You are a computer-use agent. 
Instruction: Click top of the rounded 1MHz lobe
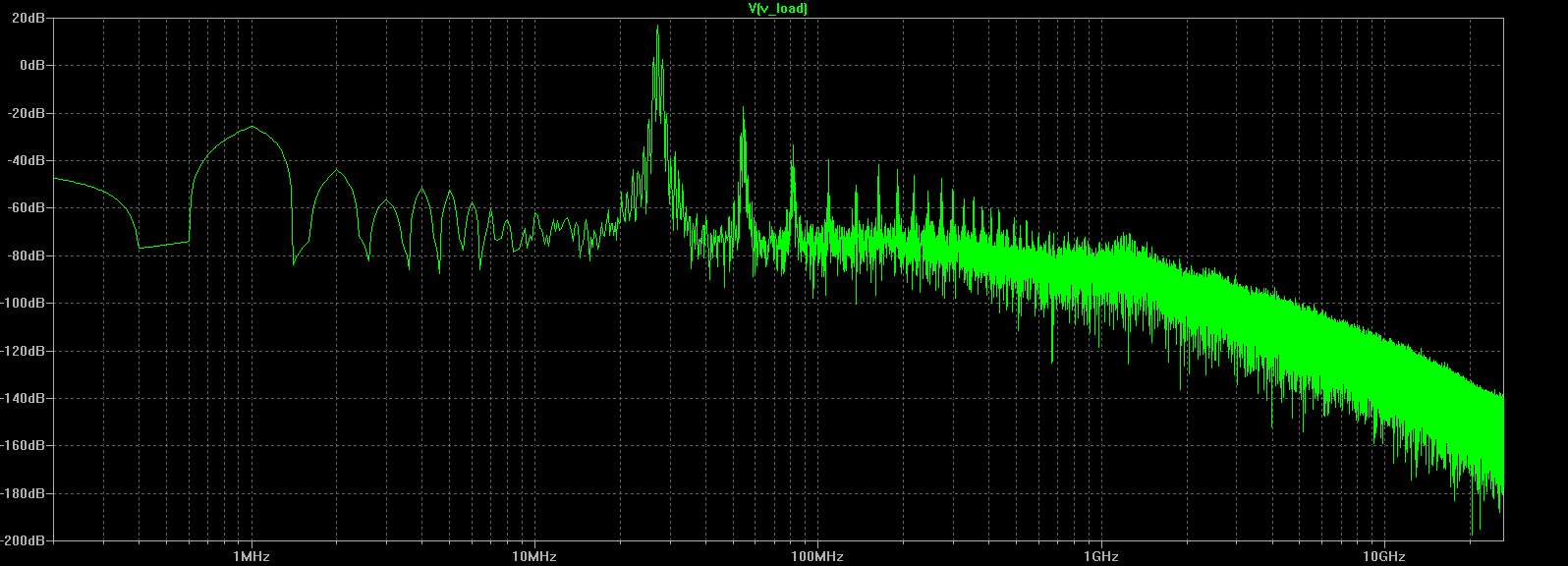point(252,127)
